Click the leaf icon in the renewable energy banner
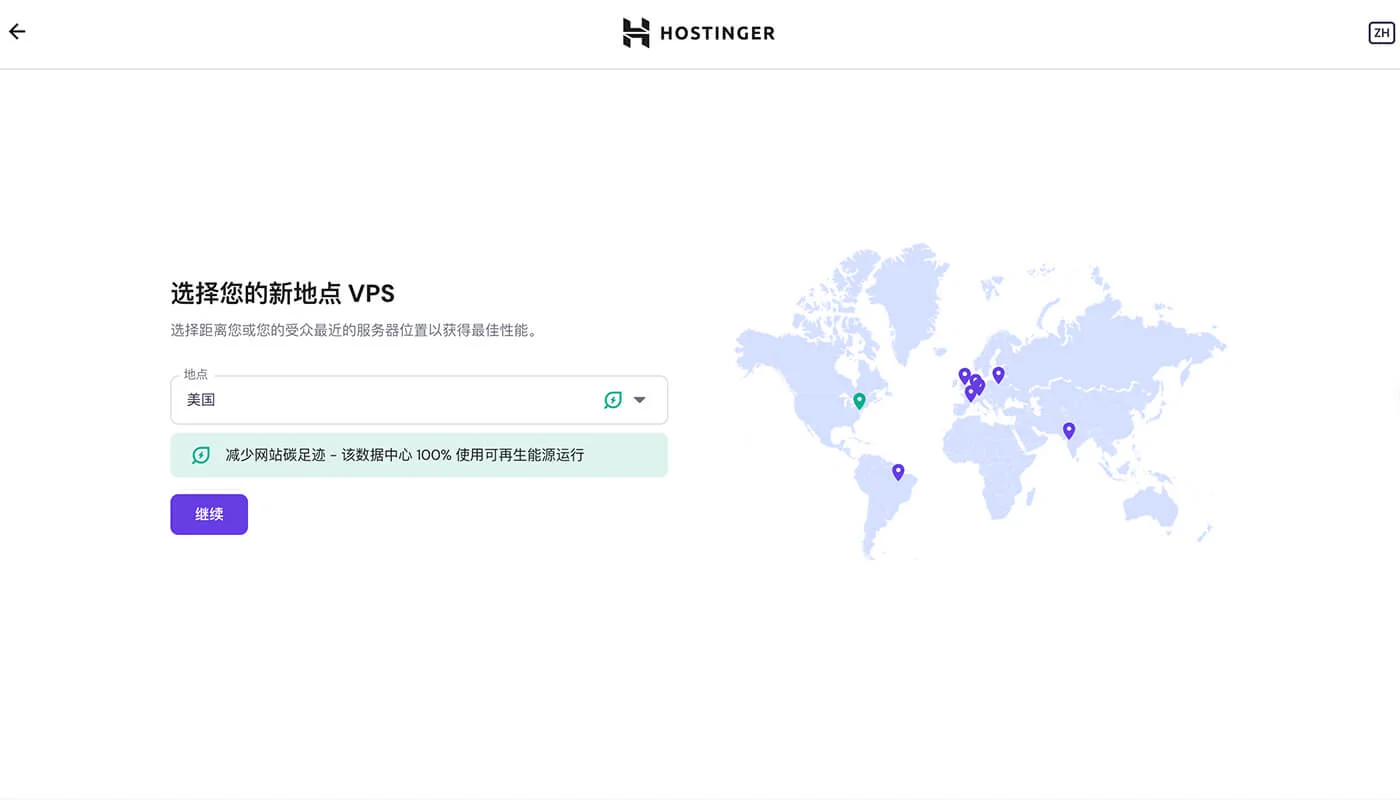 coord(199,455)
